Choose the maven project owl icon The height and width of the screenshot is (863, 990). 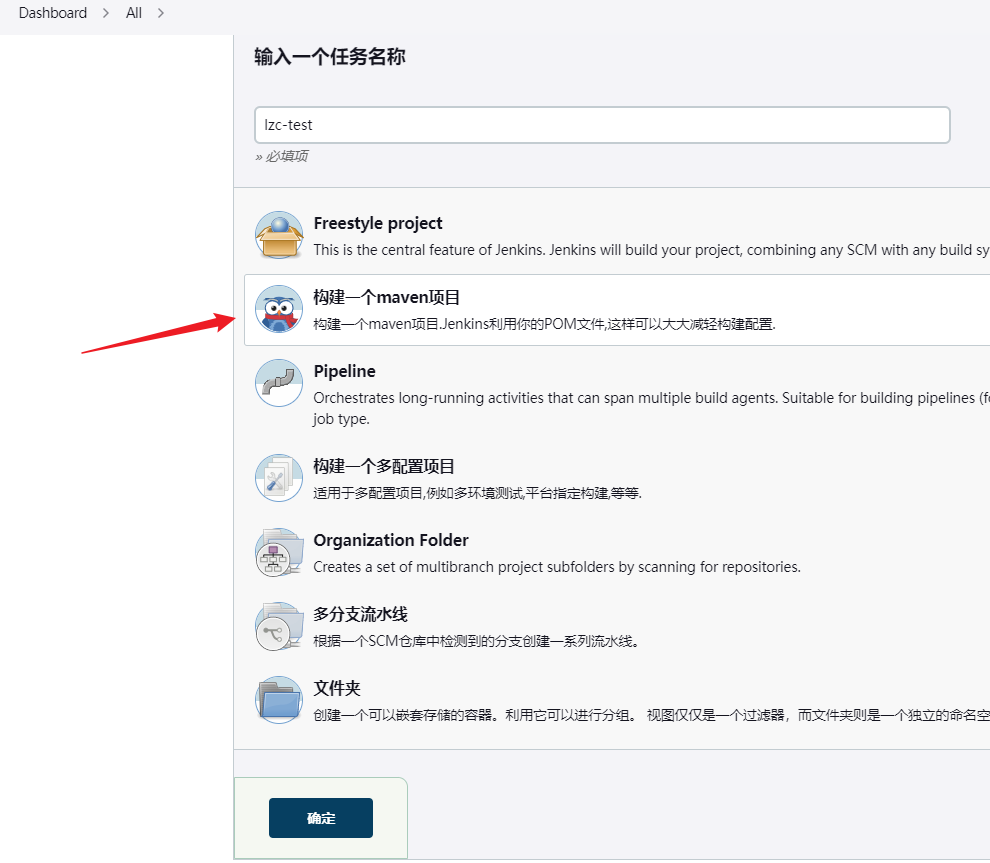click(279, 309)
